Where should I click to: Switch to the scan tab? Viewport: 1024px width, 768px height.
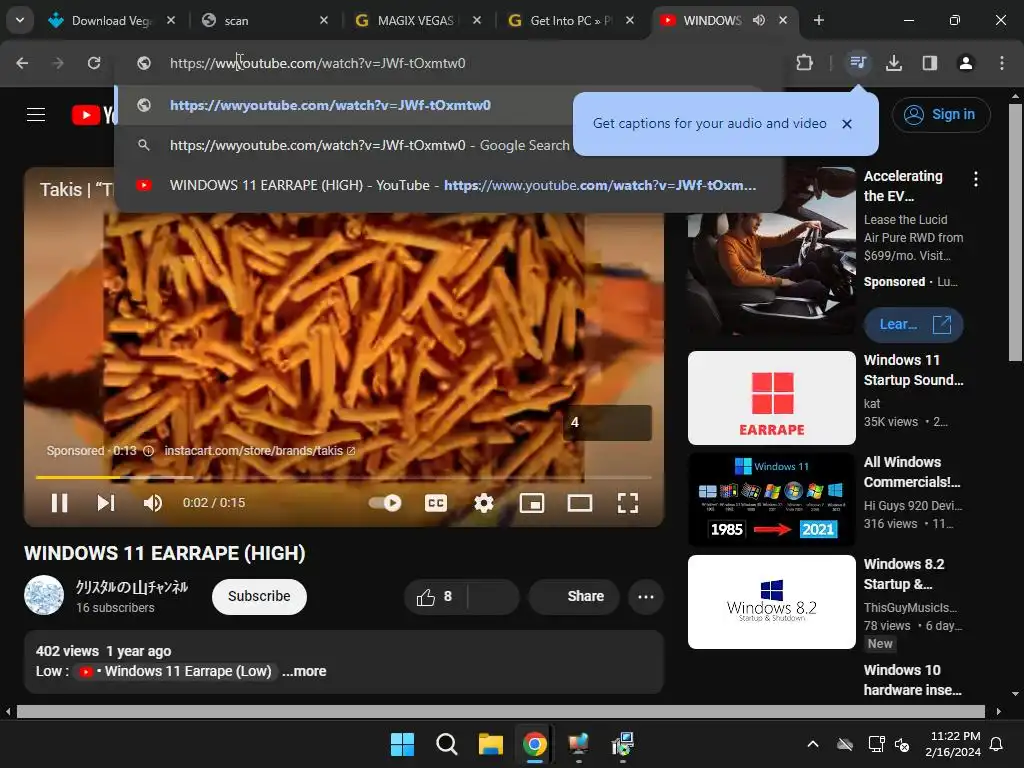click(x=263, y=20)
